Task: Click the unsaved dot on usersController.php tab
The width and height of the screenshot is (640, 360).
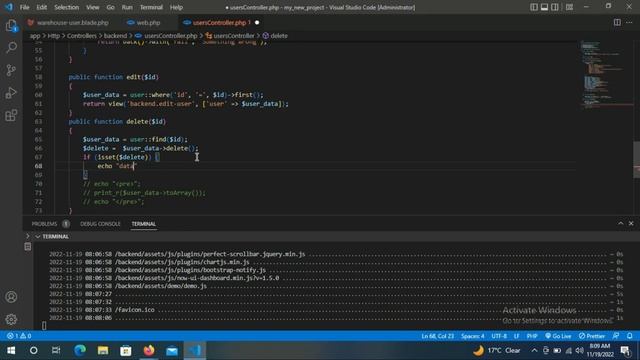Action: 257,23
